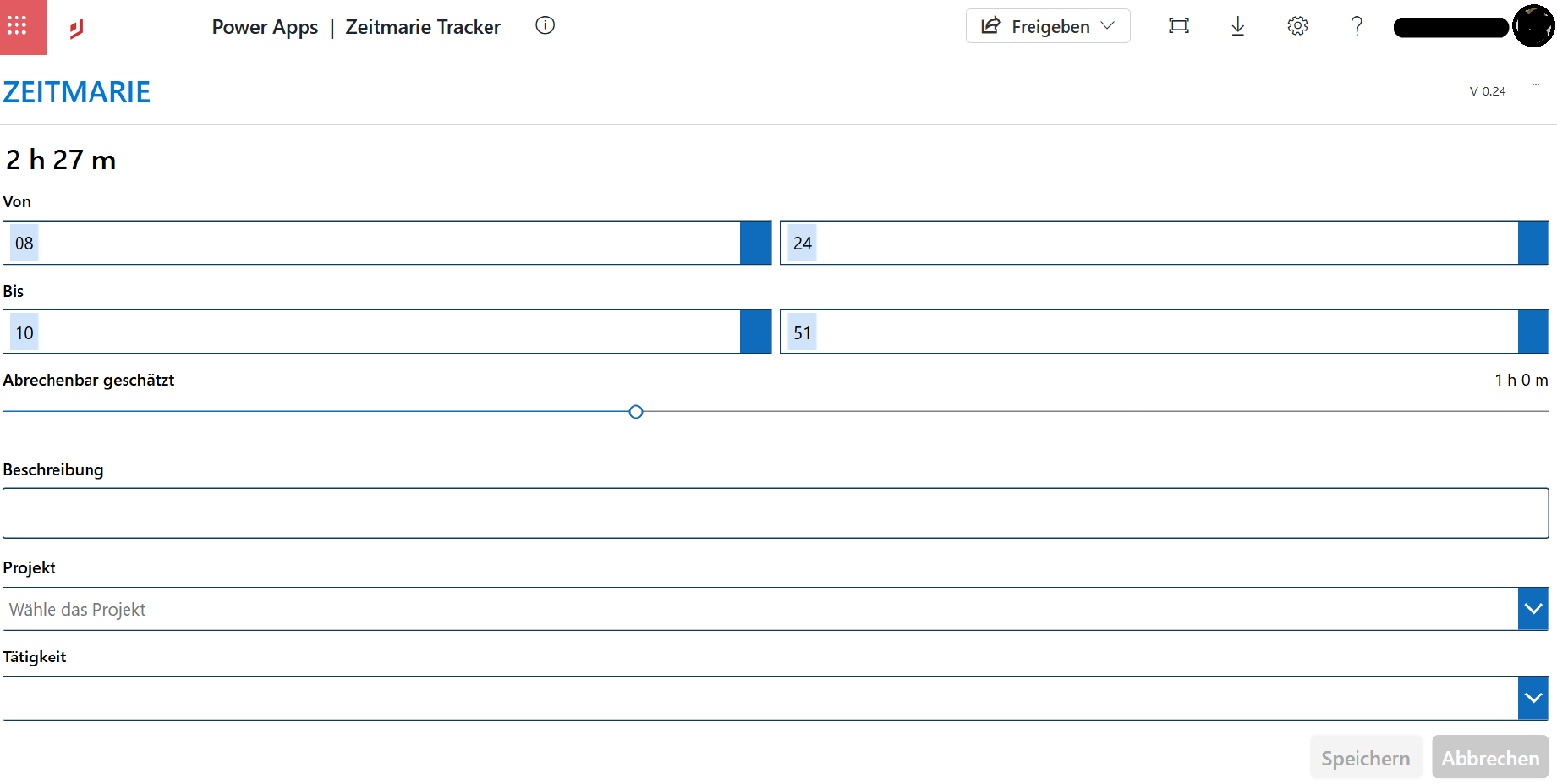Expand the Freigeben share dropdown

[1048, 26]
